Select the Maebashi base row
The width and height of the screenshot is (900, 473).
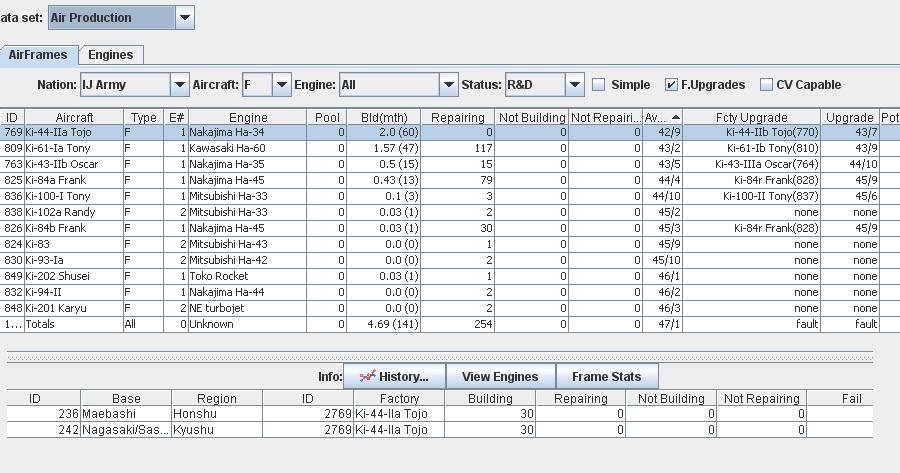coord(440,414)
